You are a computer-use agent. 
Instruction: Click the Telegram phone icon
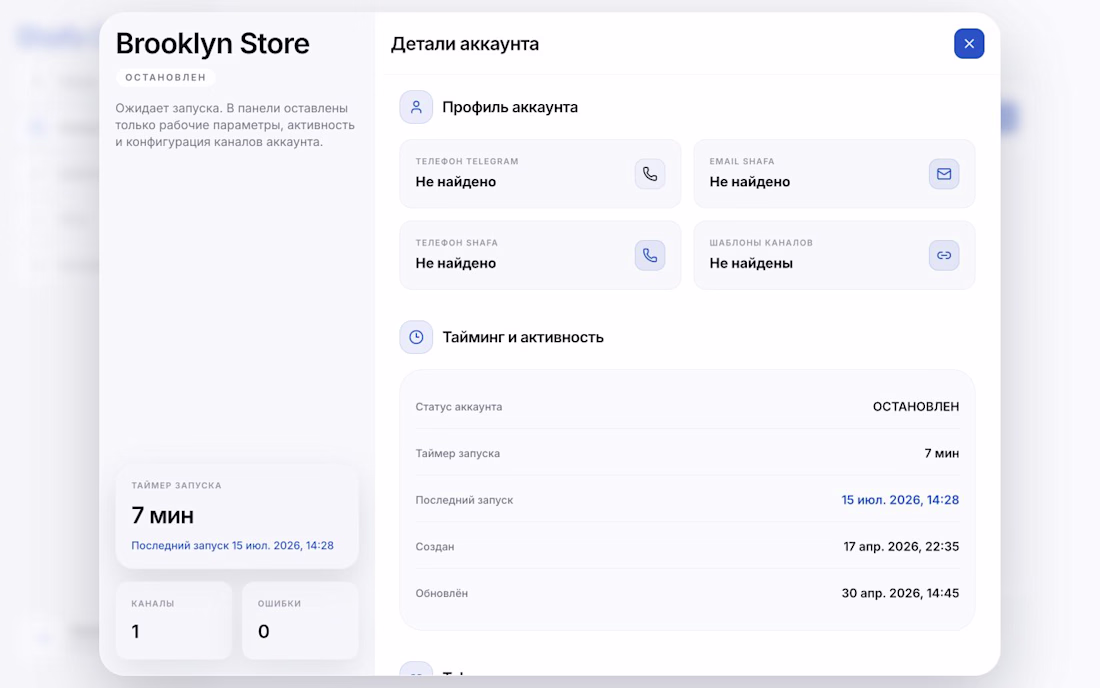coord(650,174)
